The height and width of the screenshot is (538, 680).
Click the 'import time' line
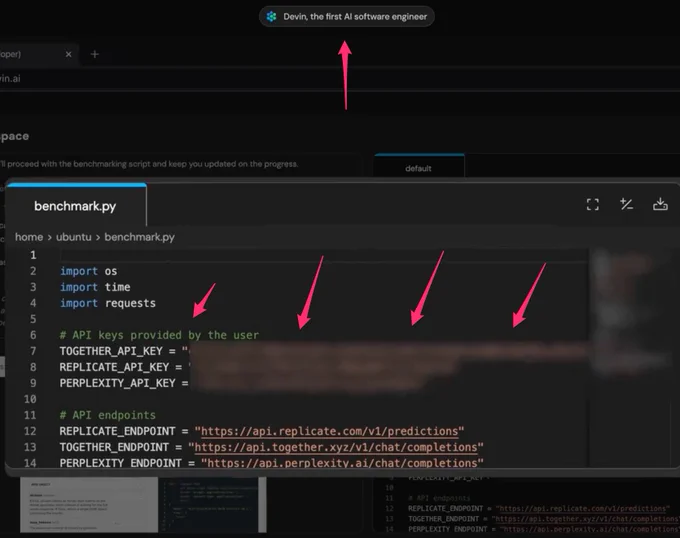click(x=95, y=287)
